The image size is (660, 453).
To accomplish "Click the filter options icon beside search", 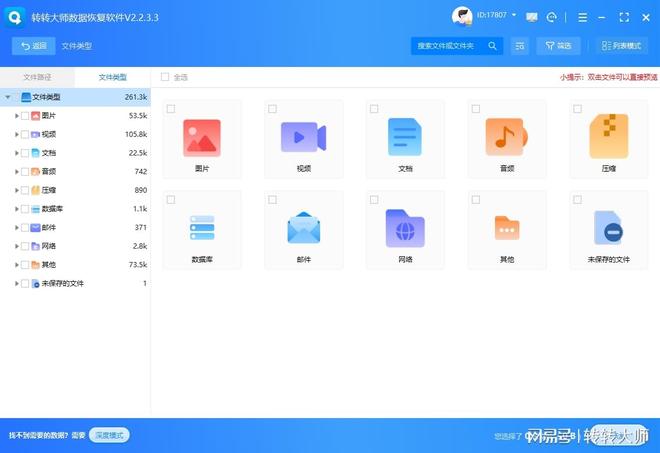I will tap(520, 46).
